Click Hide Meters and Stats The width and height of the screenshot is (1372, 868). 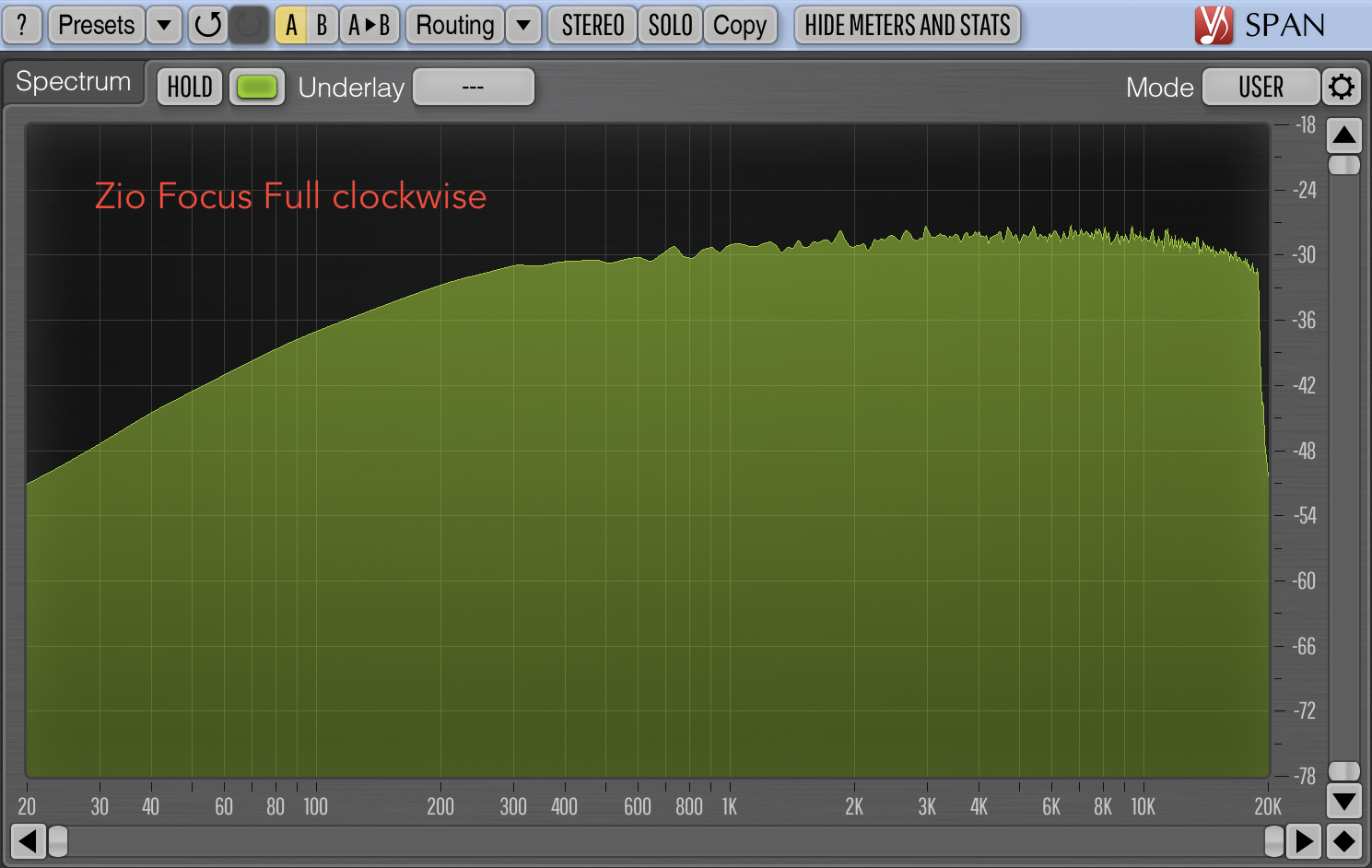pyautogui.click(x=908, y=25)
